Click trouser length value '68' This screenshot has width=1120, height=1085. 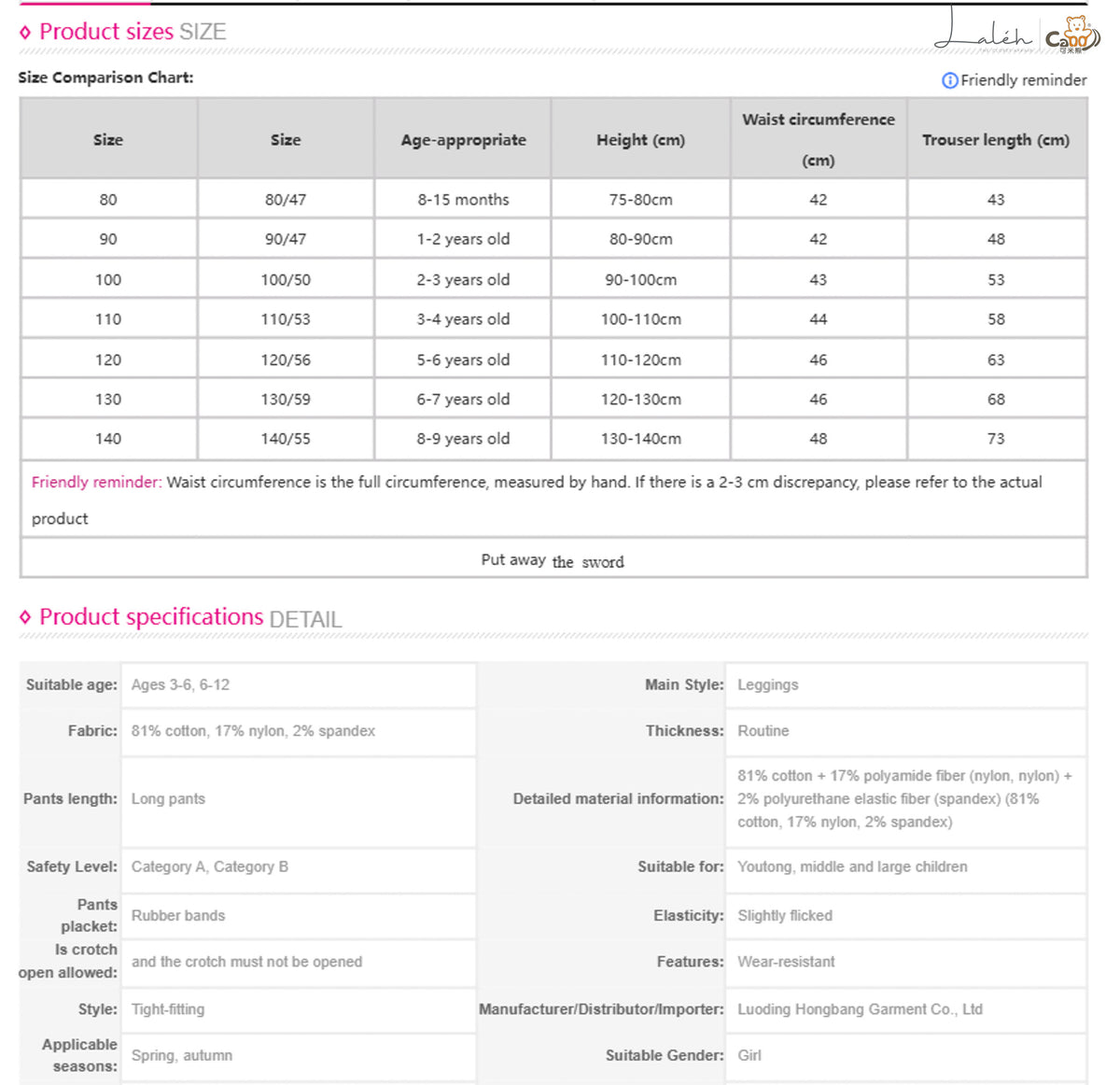point(996,399)
